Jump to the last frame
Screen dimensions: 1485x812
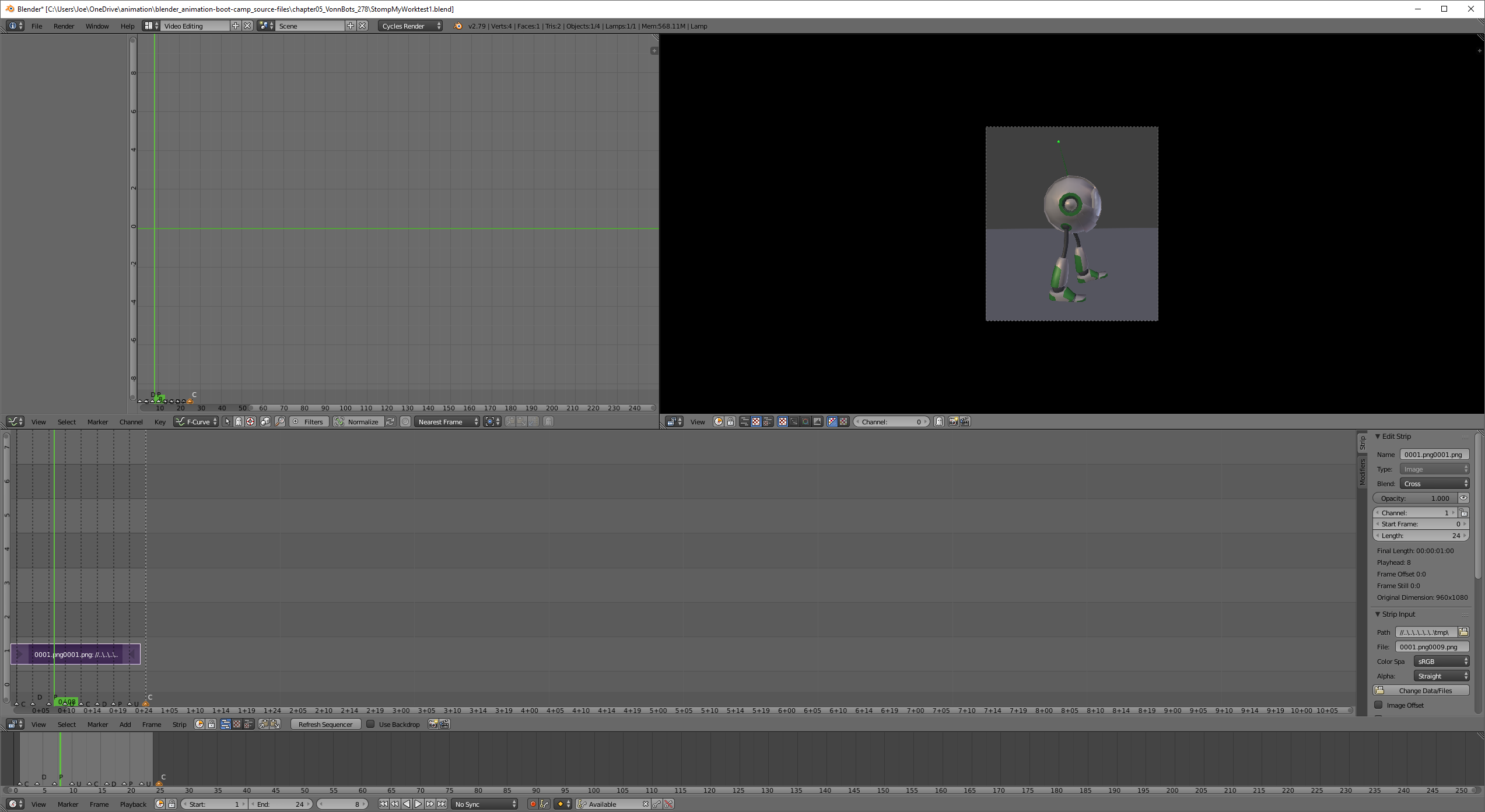[442, 804]
